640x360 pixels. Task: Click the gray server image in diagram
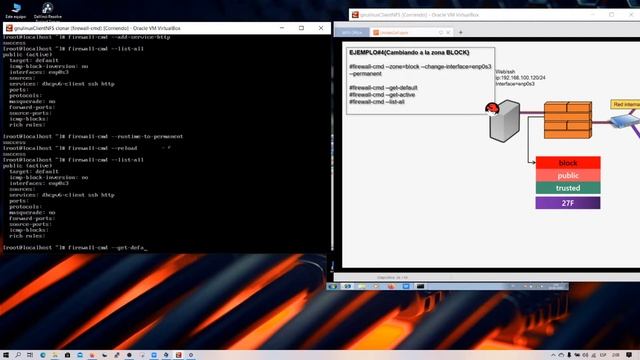504,121
